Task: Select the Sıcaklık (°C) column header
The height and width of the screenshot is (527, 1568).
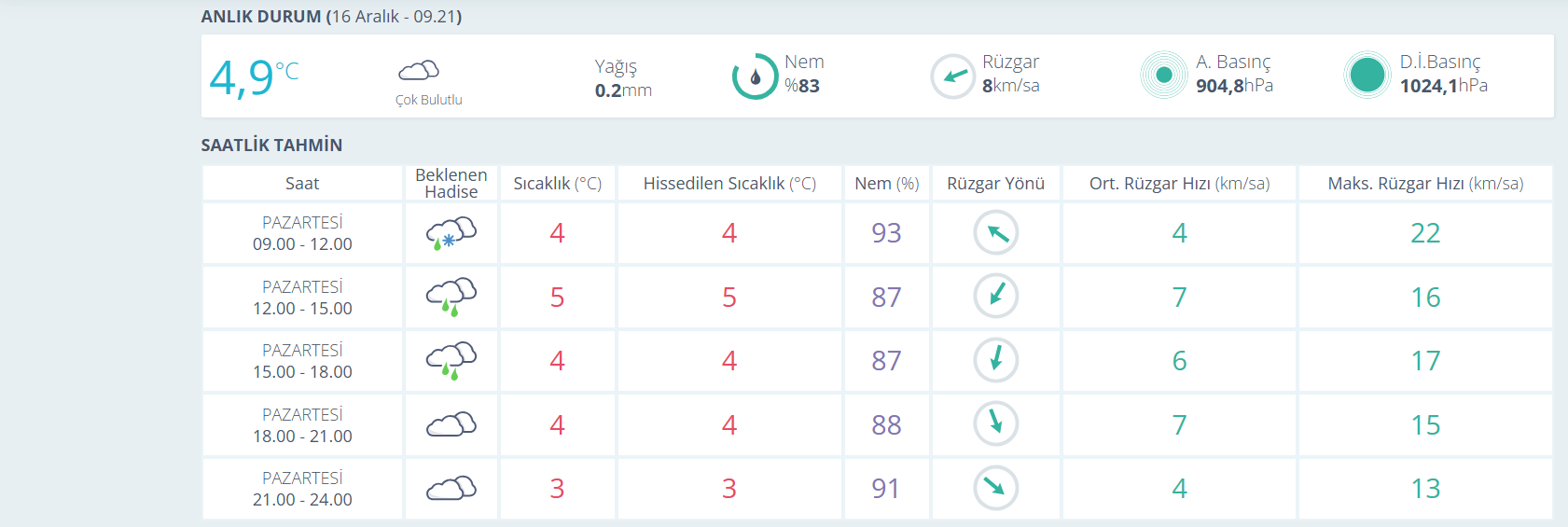Action: click(x=558, y=184)
